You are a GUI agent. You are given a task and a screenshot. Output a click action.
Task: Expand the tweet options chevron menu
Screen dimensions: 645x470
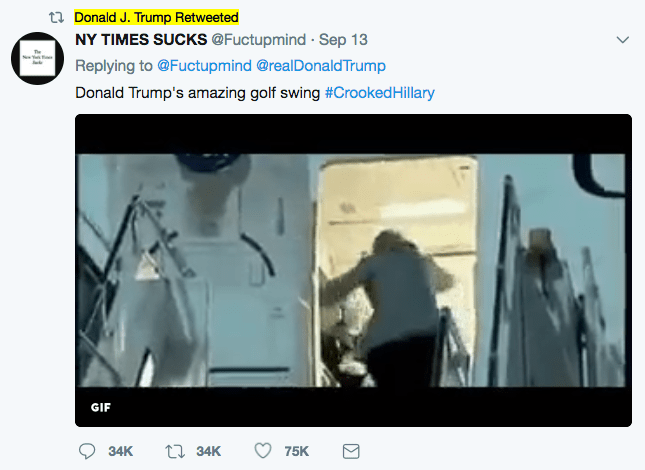[x=623, y=41]
